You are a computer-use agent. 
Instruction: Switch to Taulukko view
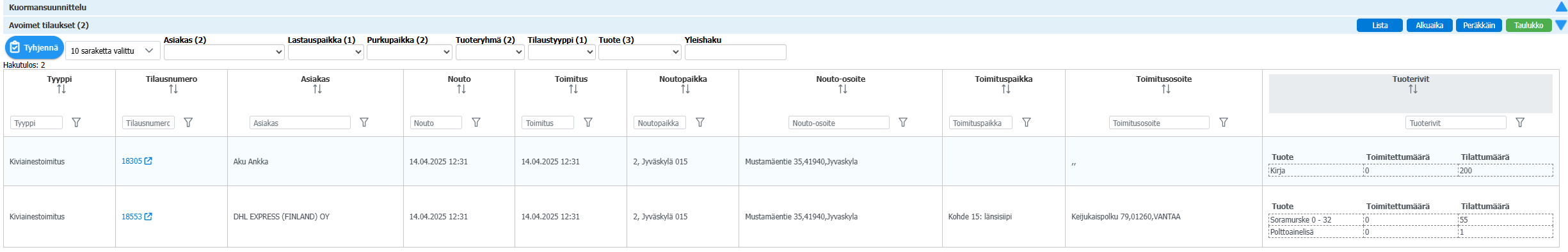click(1528, 25)
